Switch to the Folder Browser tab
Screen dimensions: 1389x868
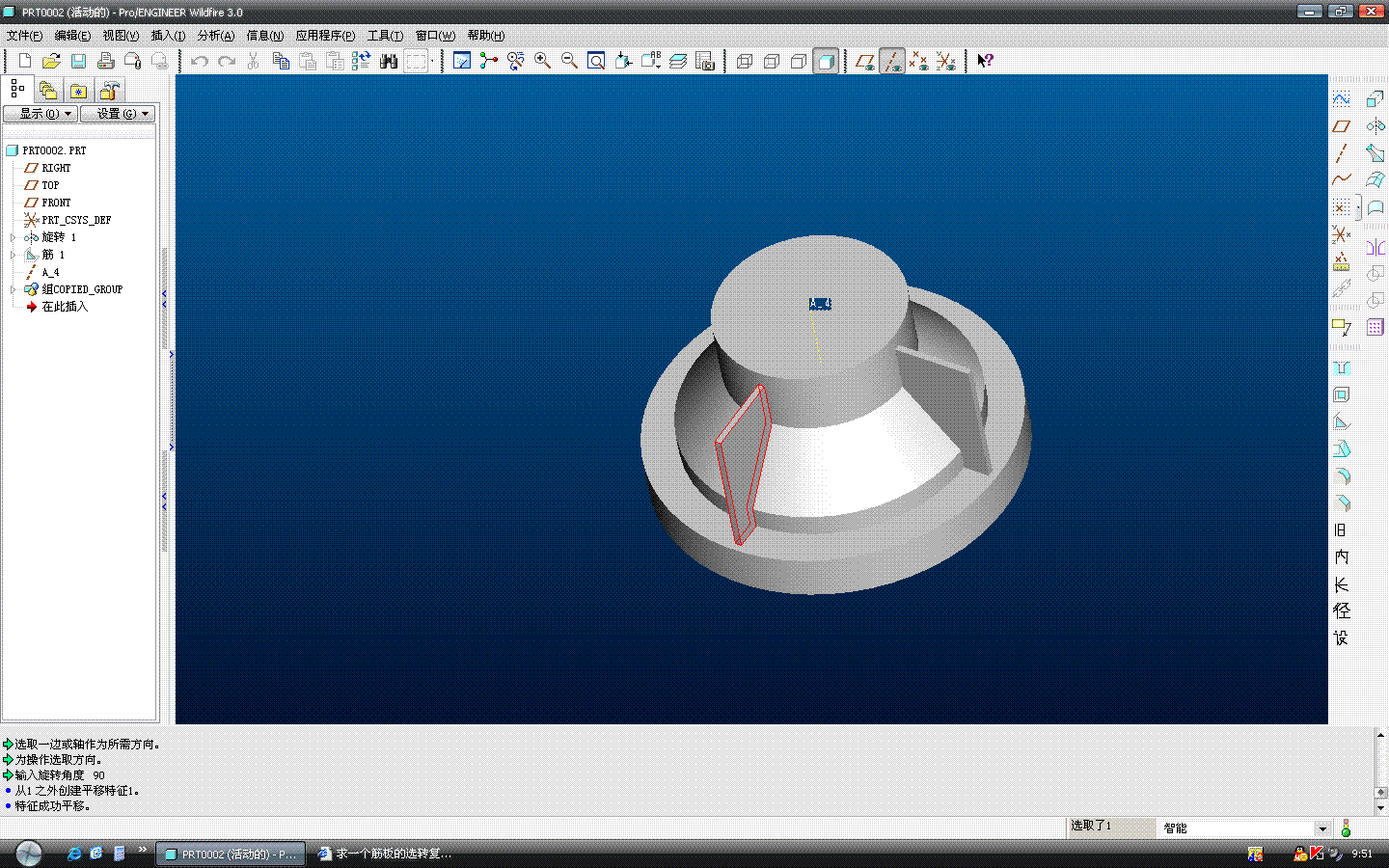click(x=47, y=91)
